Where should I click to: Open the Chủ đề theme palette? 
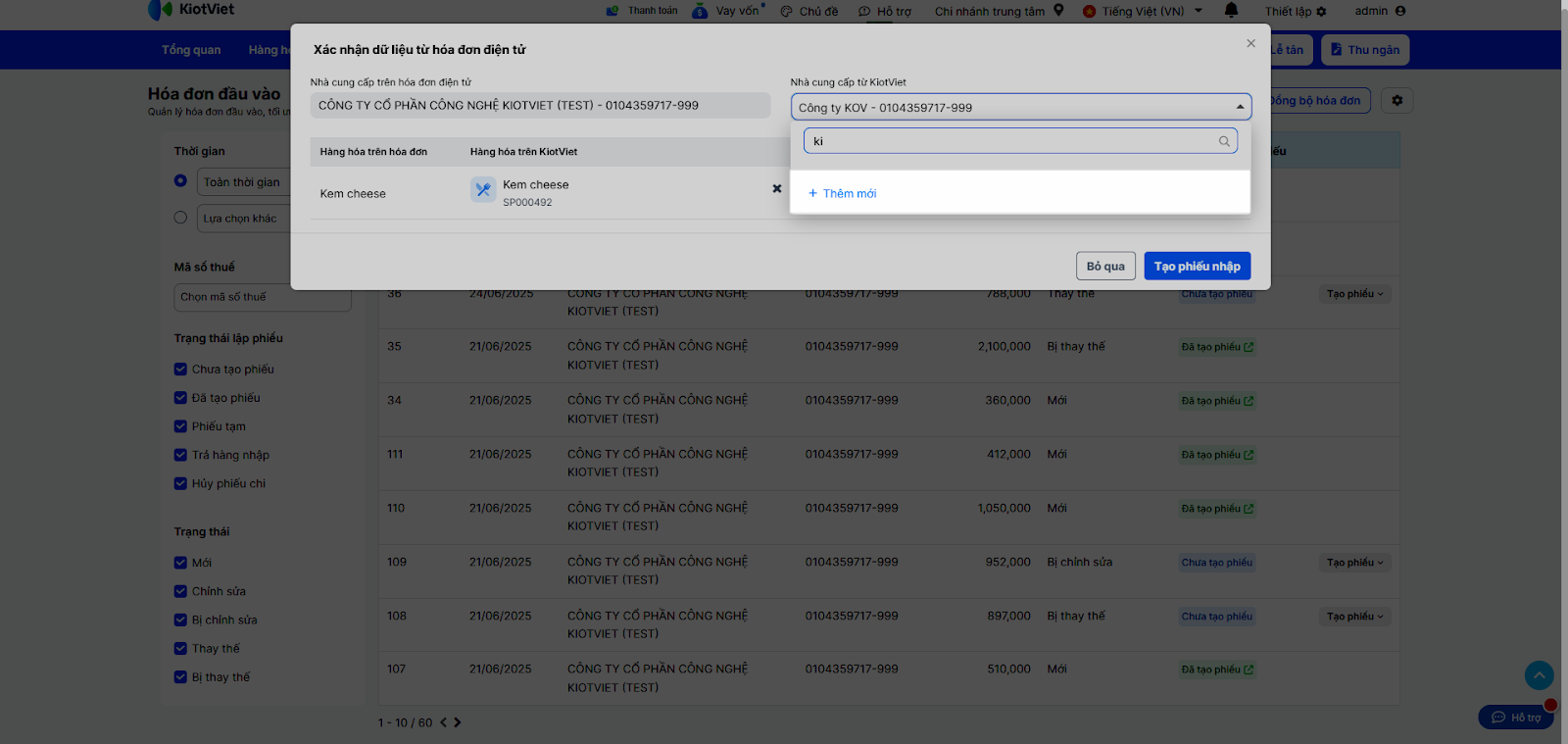tap(786, 12)
